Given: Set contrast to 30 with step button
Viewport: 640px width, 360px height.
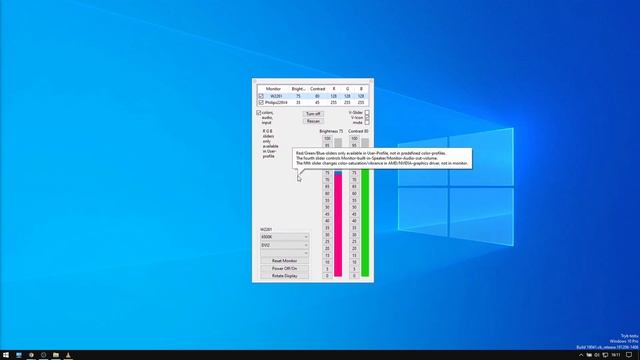Looking at the screenshot, I should [x=354, y=235].
